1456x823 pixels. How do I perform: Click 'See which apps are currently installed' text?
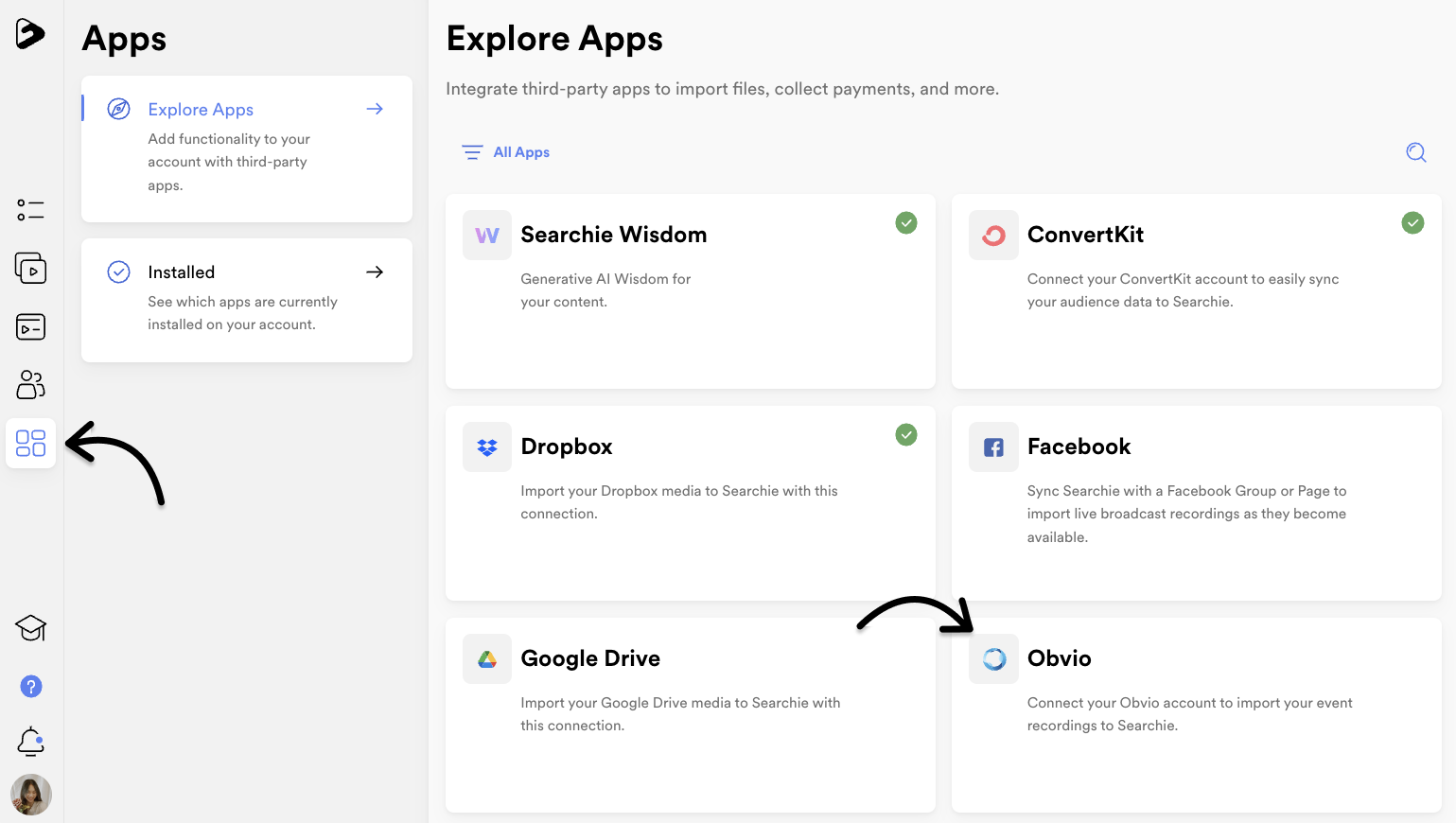[x=242, y=313]
